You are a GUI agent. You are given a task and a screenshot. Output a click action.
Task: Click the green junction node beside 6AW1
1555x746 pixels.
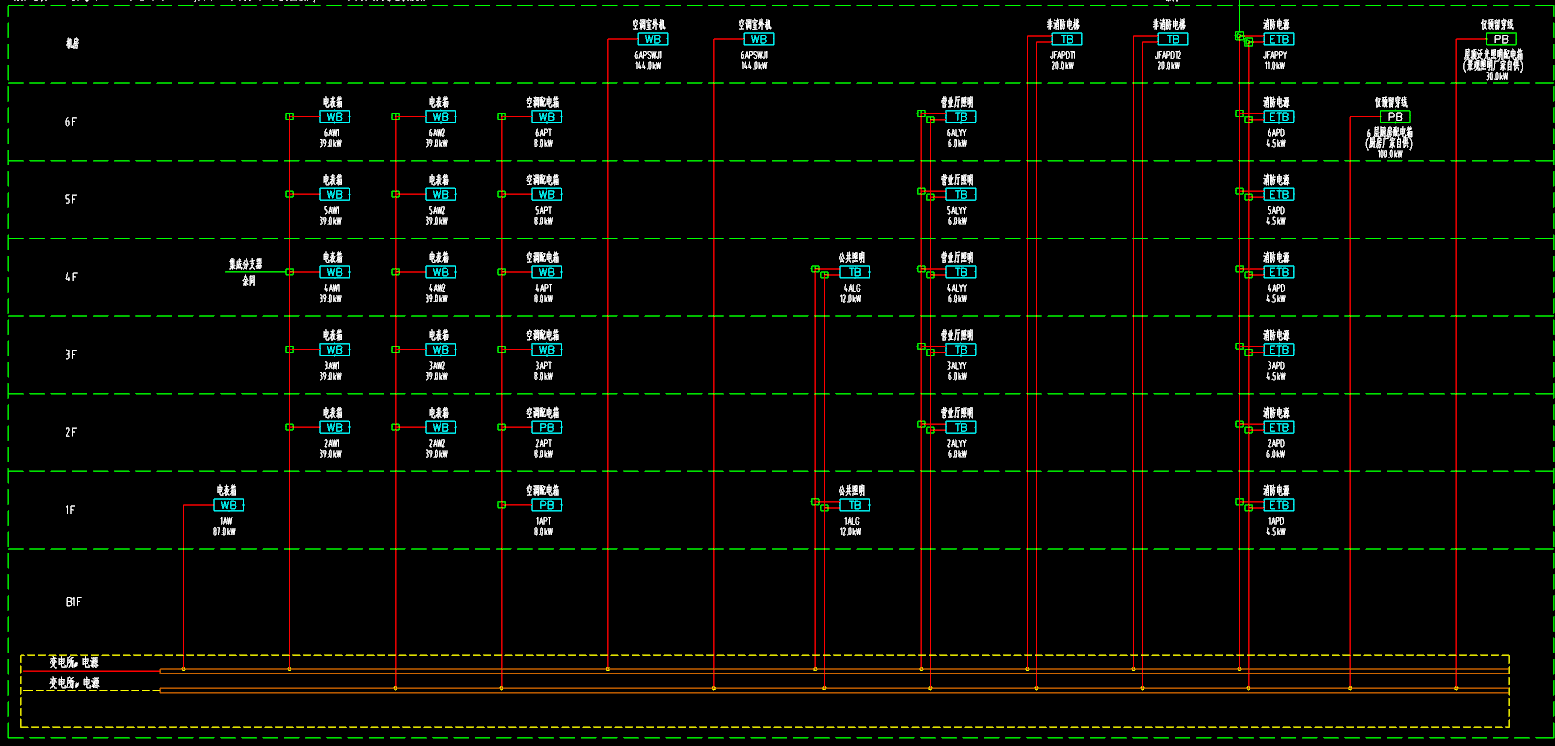[x=289, y=116]
